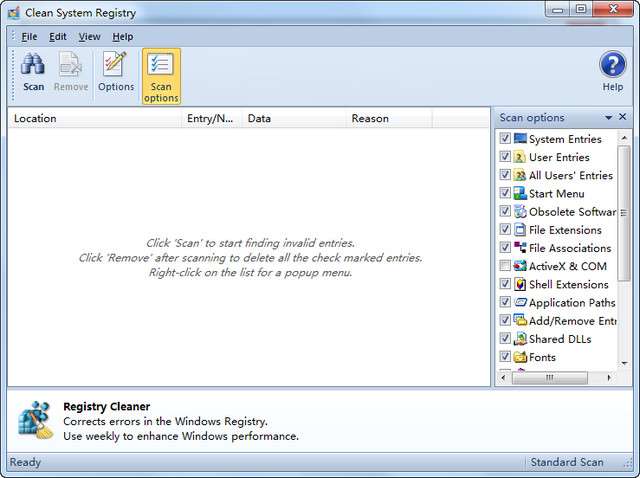Click the greyed Remove toolbar icon
Viewport: 640px width, 478px height.
click(71, 64)
